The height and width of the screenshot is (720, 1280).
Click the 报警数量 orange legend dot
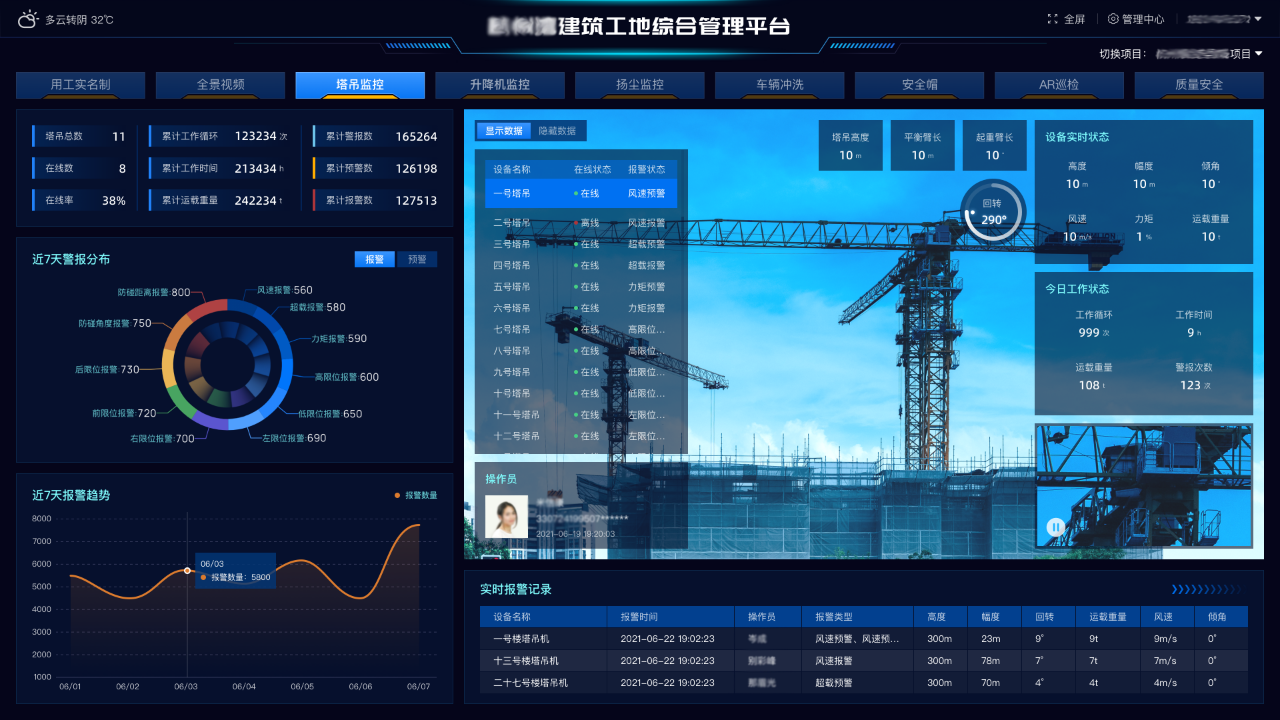pos(397,495)
